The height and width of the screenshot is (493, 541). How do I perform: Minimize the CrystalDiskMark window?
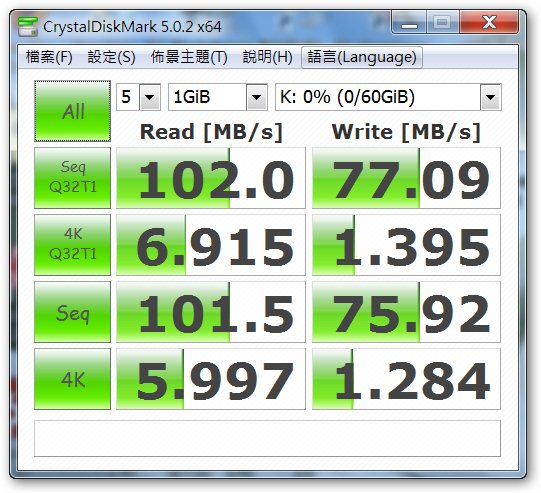coord(410,23)
